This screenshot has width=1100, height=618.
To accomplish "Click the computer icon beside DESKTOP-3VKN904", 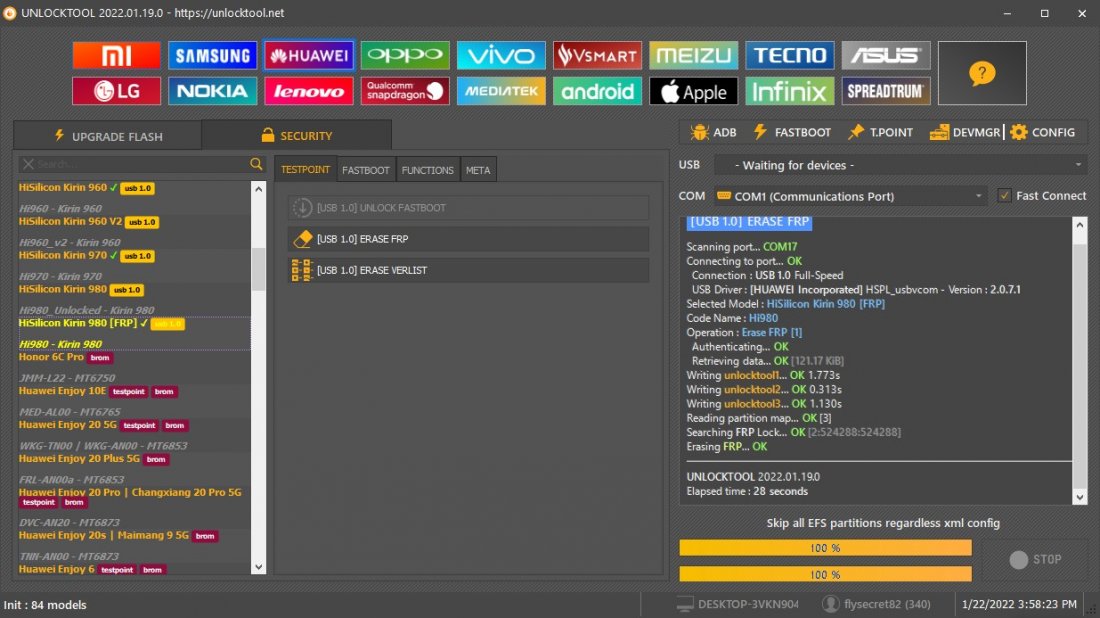I will click(x=685, y=604).
